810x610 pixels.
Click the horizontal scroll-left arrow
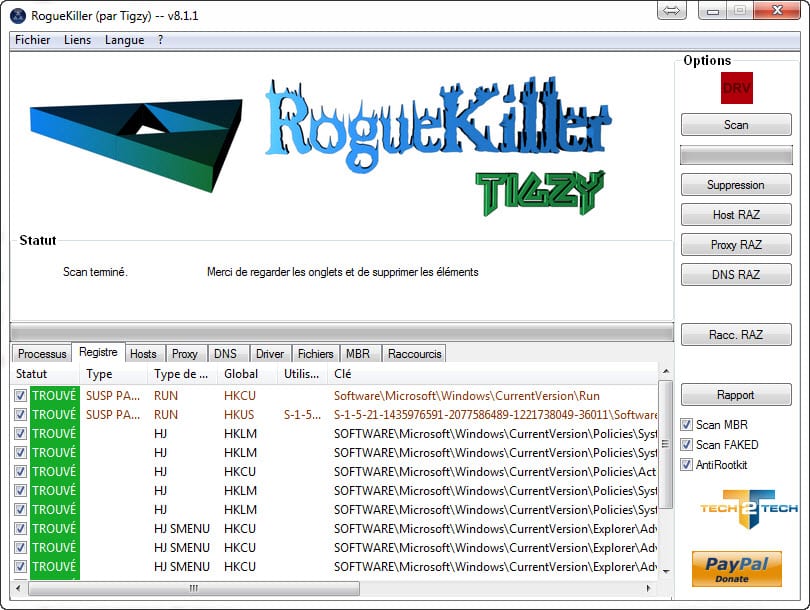pyautogui.click(x=19, y=588)
